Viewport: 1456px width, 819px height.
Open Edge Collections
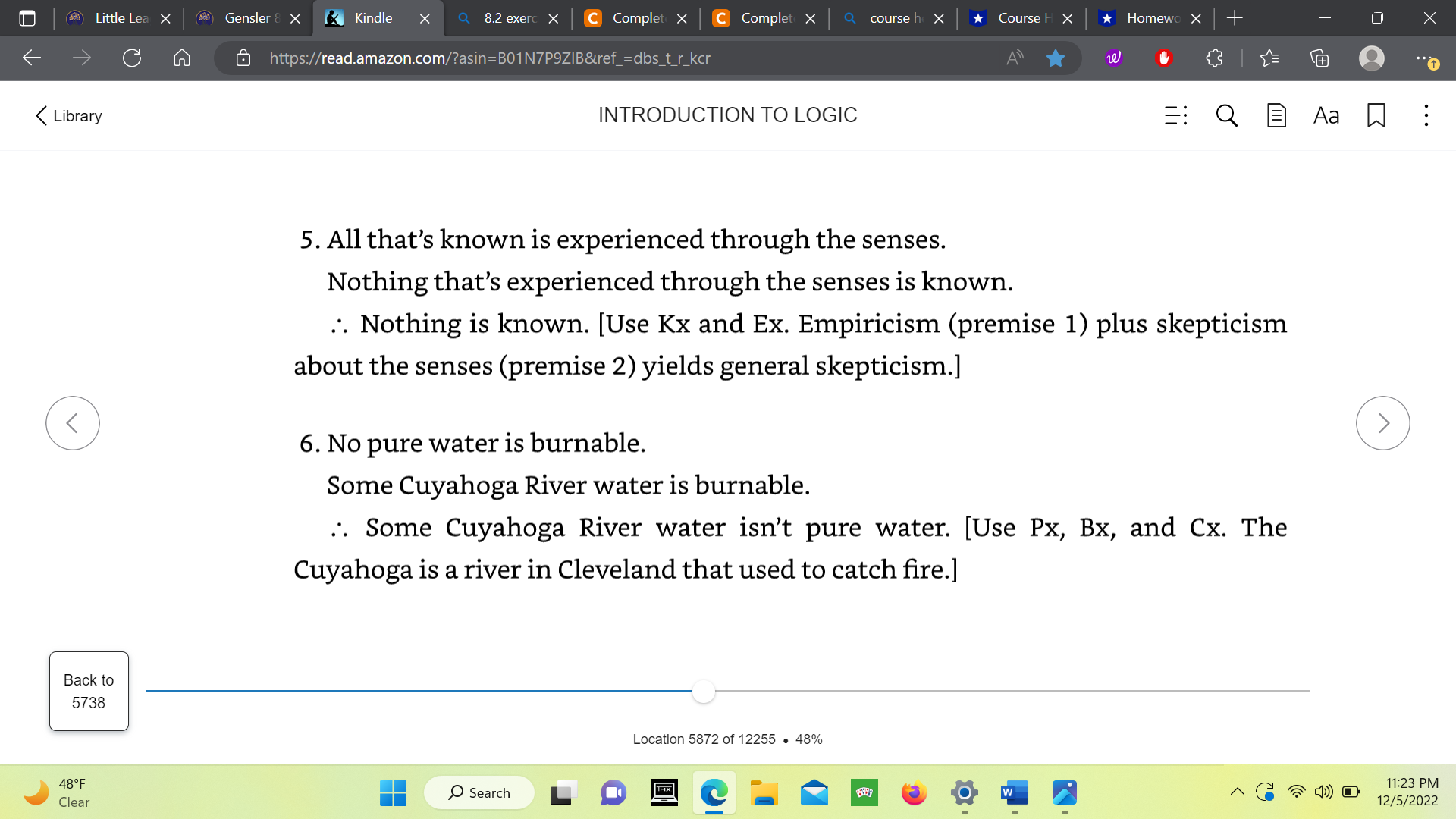[x=1319, y=58]
